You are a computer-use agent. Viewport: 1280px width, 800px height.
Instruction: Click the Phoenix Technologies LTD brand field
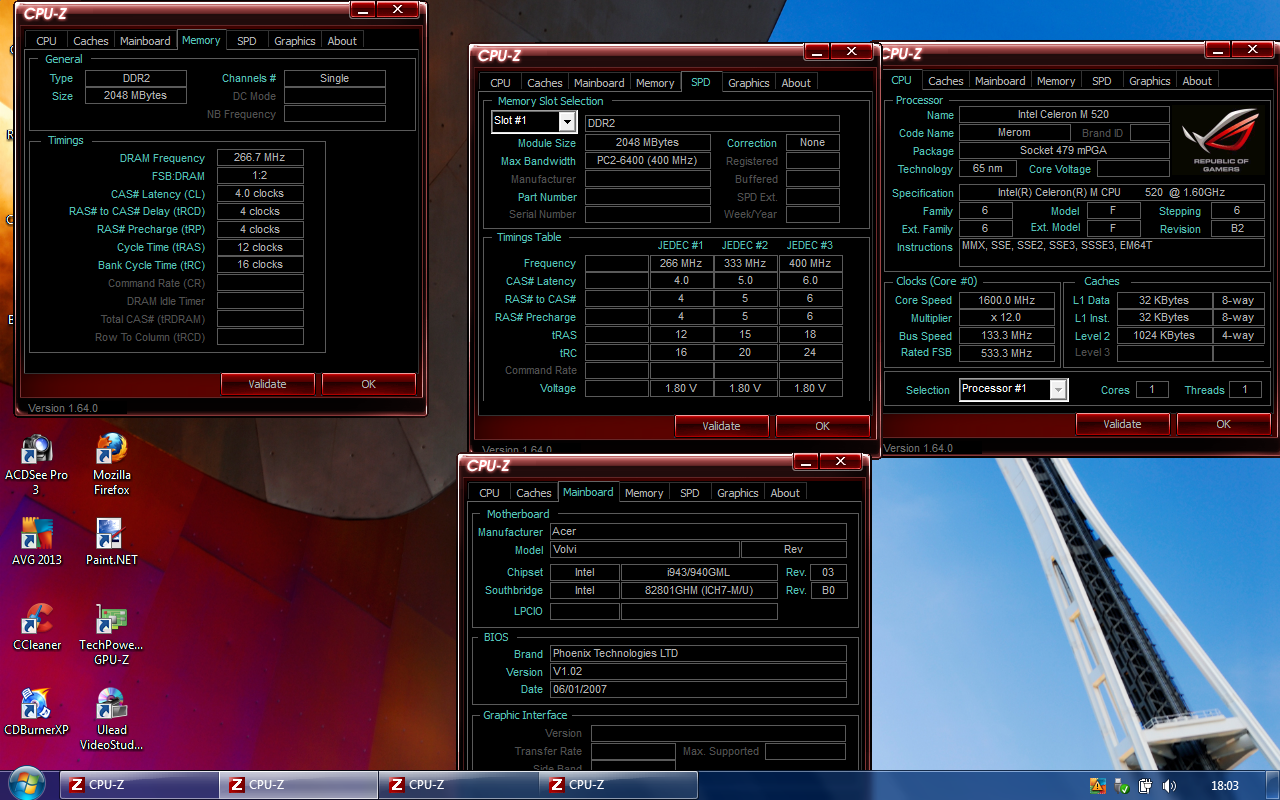coord(698,654)
